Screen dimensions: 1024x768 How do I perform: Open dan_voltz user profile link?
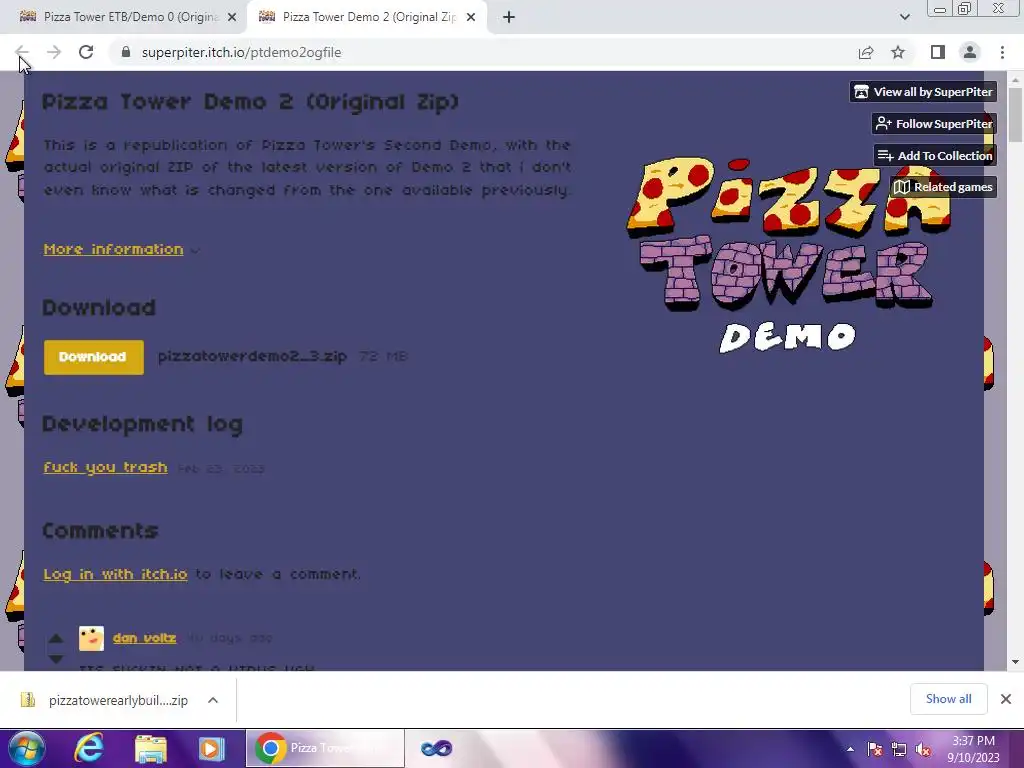[144, 638]
